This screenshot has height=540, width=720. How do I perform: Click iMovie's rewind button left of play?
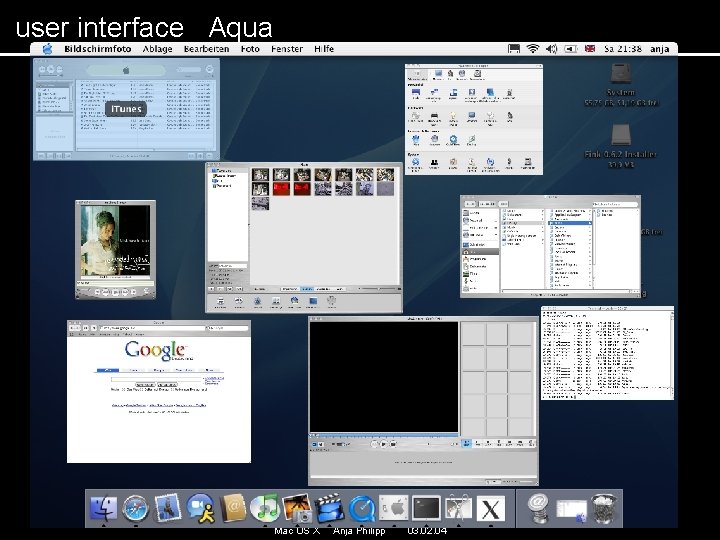[x=375, y=444]
